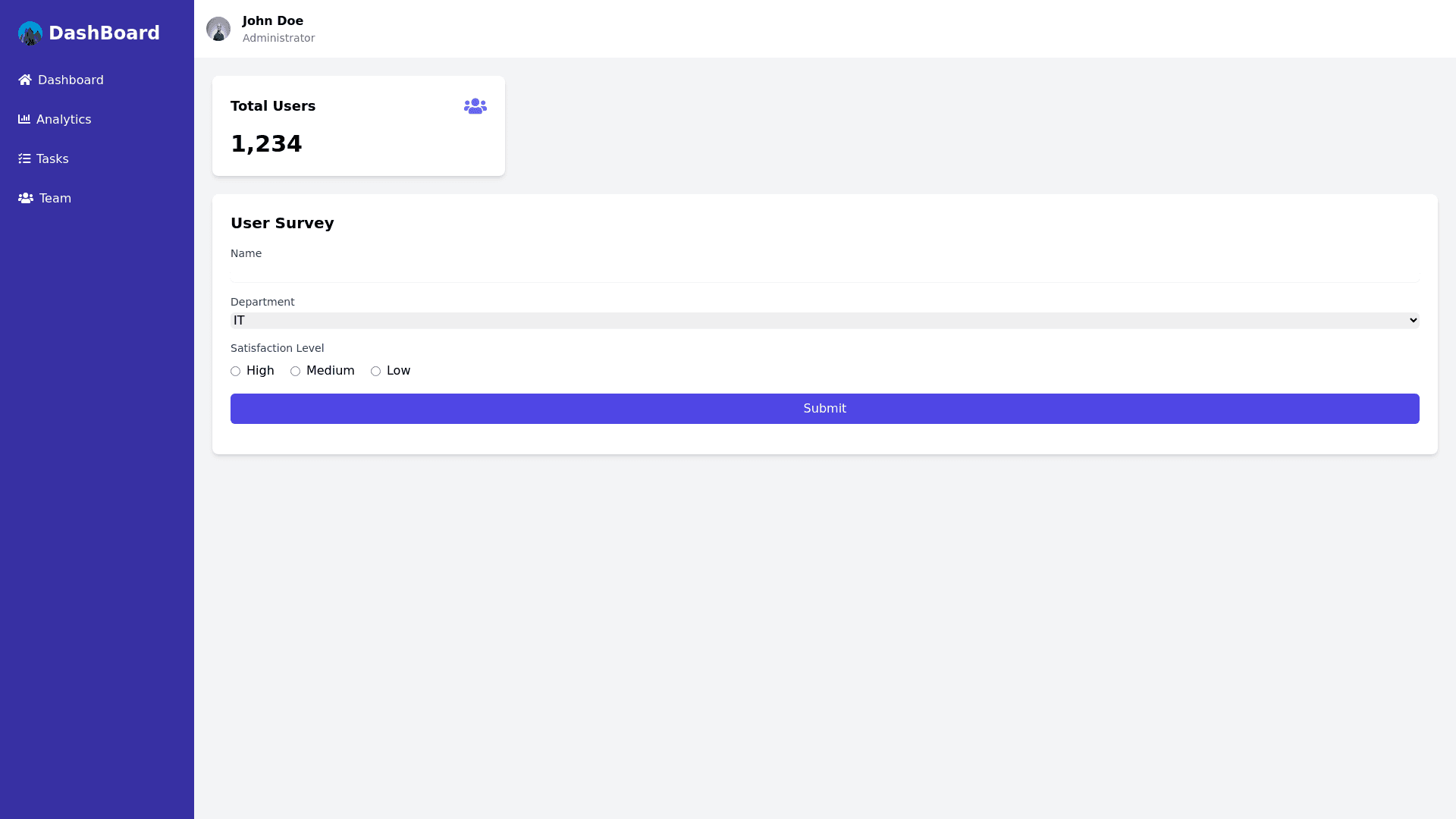Click the users icon in Total Users card
This screenshot has height=819, width=1456.
[x=475, y=106]
